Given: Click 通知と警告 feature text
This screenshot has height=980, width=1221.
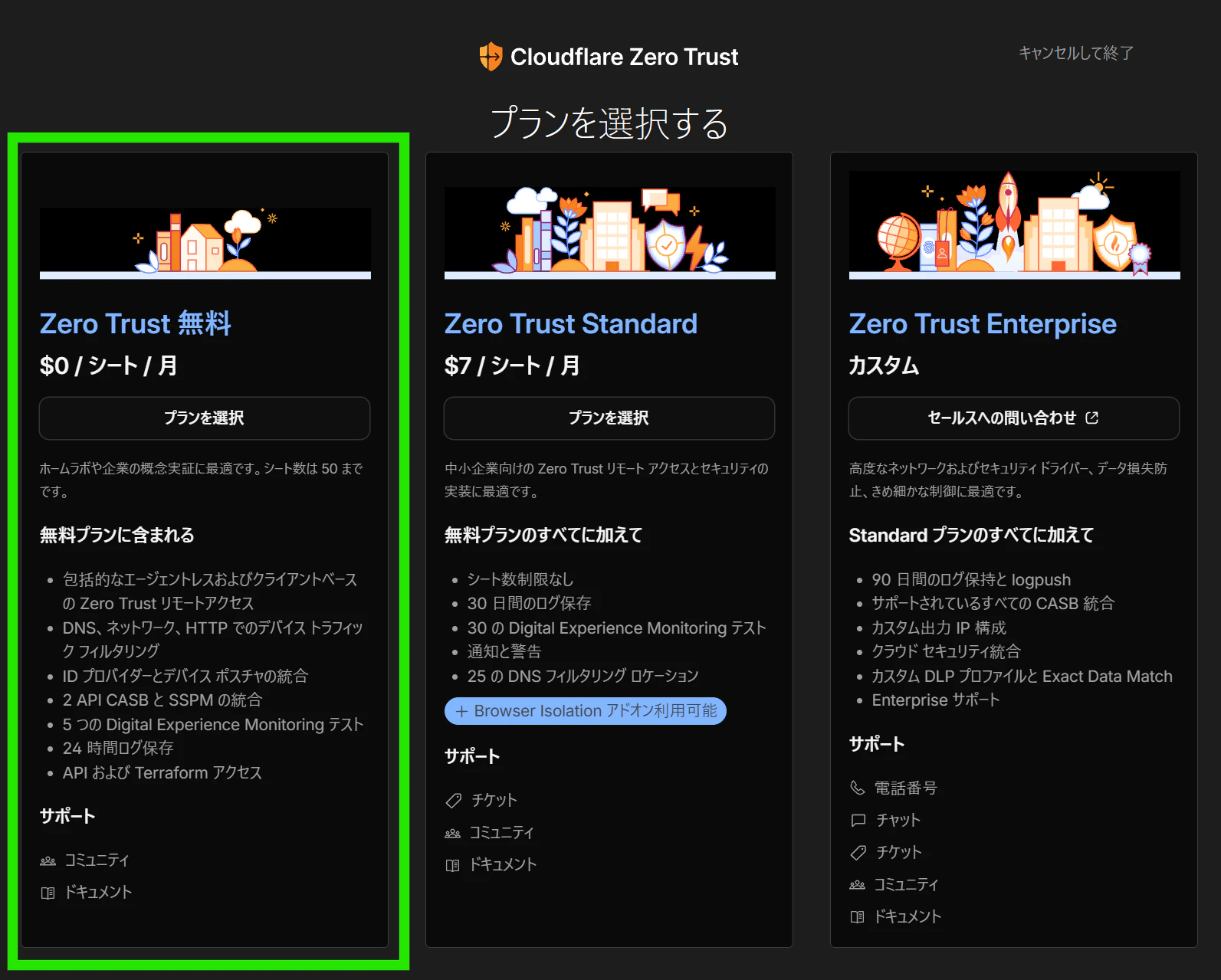Looking at the screenshot, I should coord(504,652).
